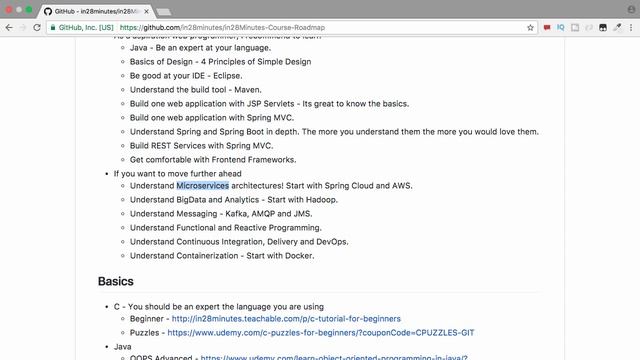Click the Basics section heading
Screen dimensions: 640x360
(x=116, y=281)
